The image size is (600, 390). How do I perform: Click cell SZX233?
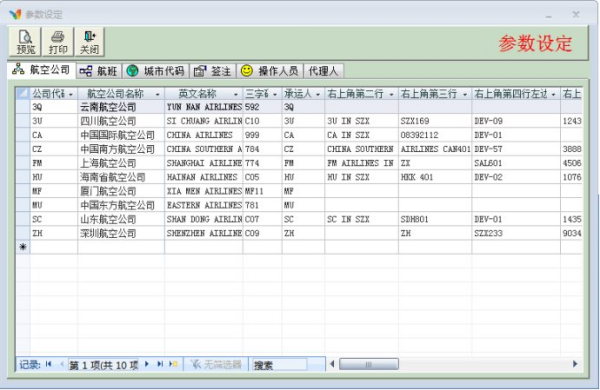click(x=516, y=233)
